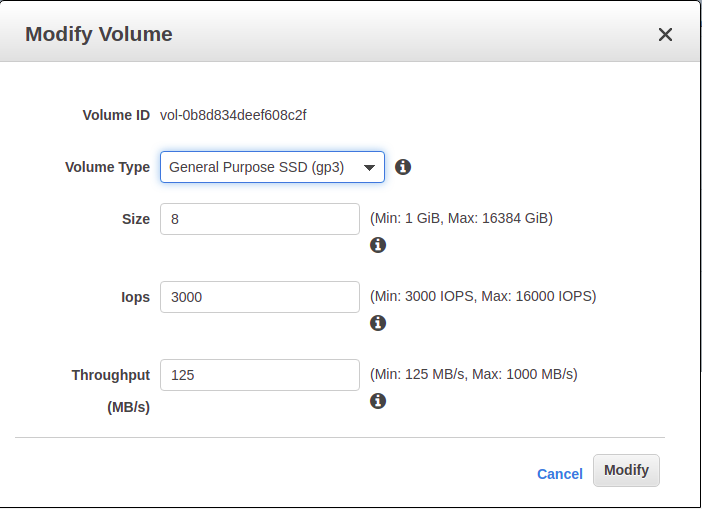Viewport: 702px width, 509px height.
Task: Click the Cancel link
Action: [x=560, y=474]
